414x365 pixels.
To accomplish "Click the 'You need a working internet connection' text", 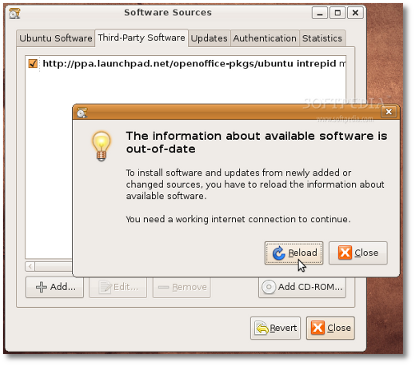I will click(x=238, y=219).
